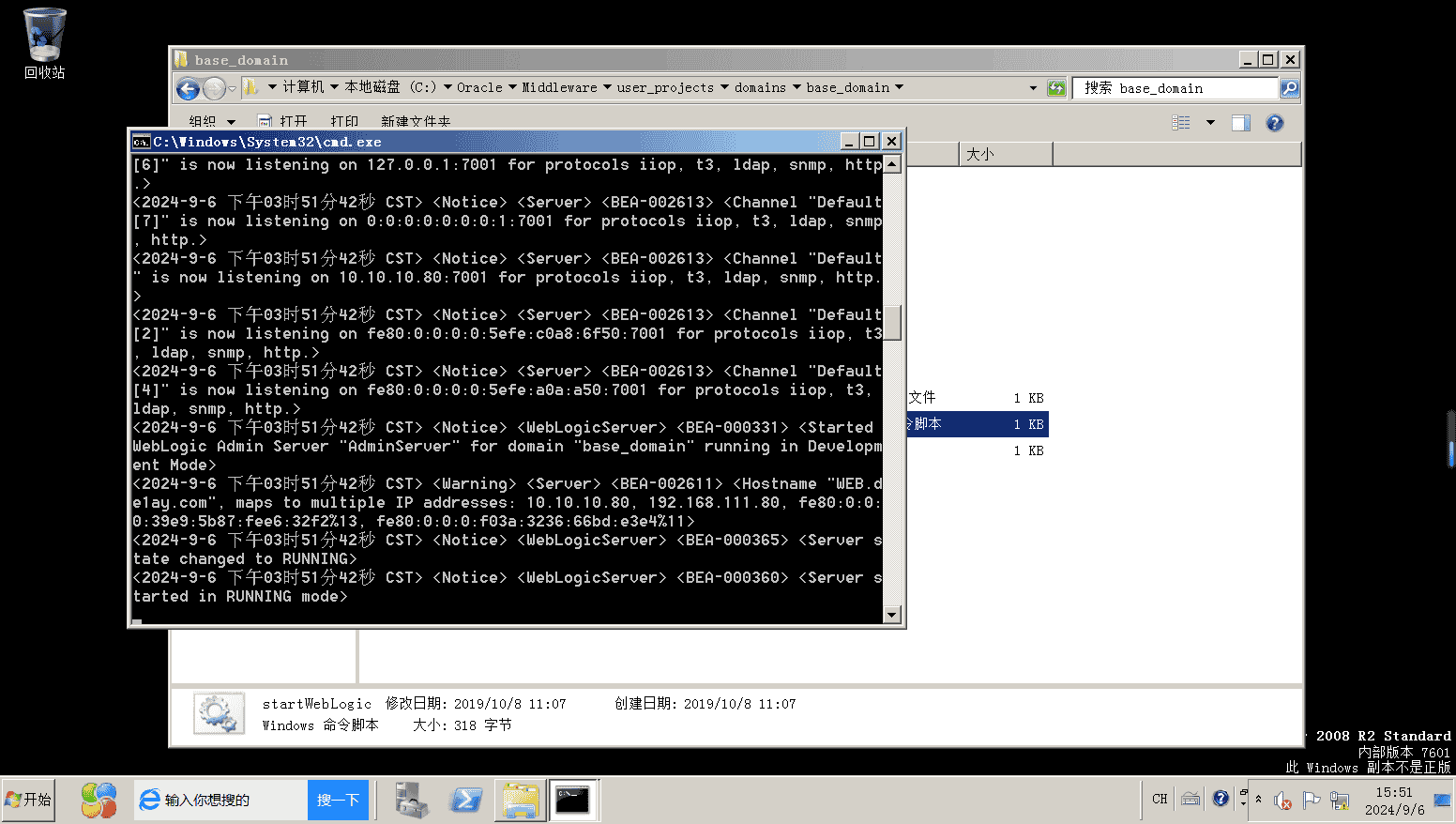This screenshot has width=1456, height=824.
Task: Click the Action Center flag tray icon
Action: (x=1312, y=801)
